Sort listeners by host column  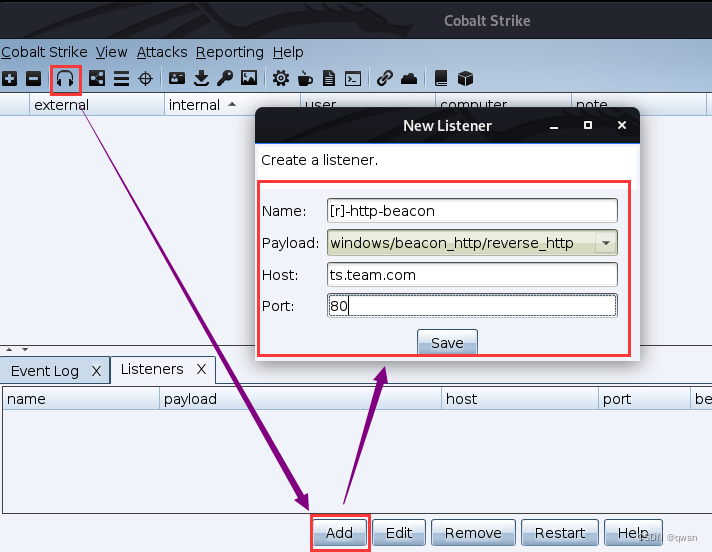pyautogui.click(x=519, y=399)
